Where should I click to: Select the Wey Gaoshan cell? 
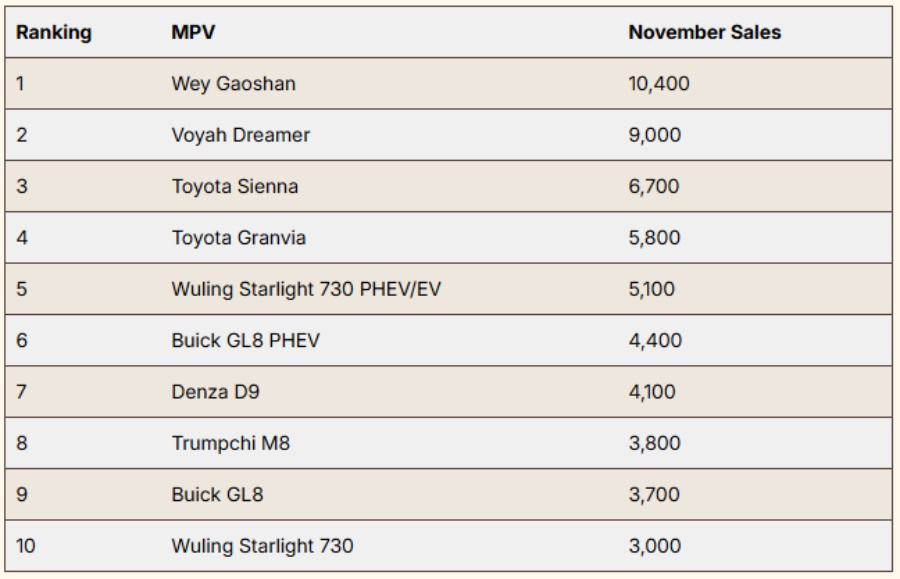click(x=233, y=84)
